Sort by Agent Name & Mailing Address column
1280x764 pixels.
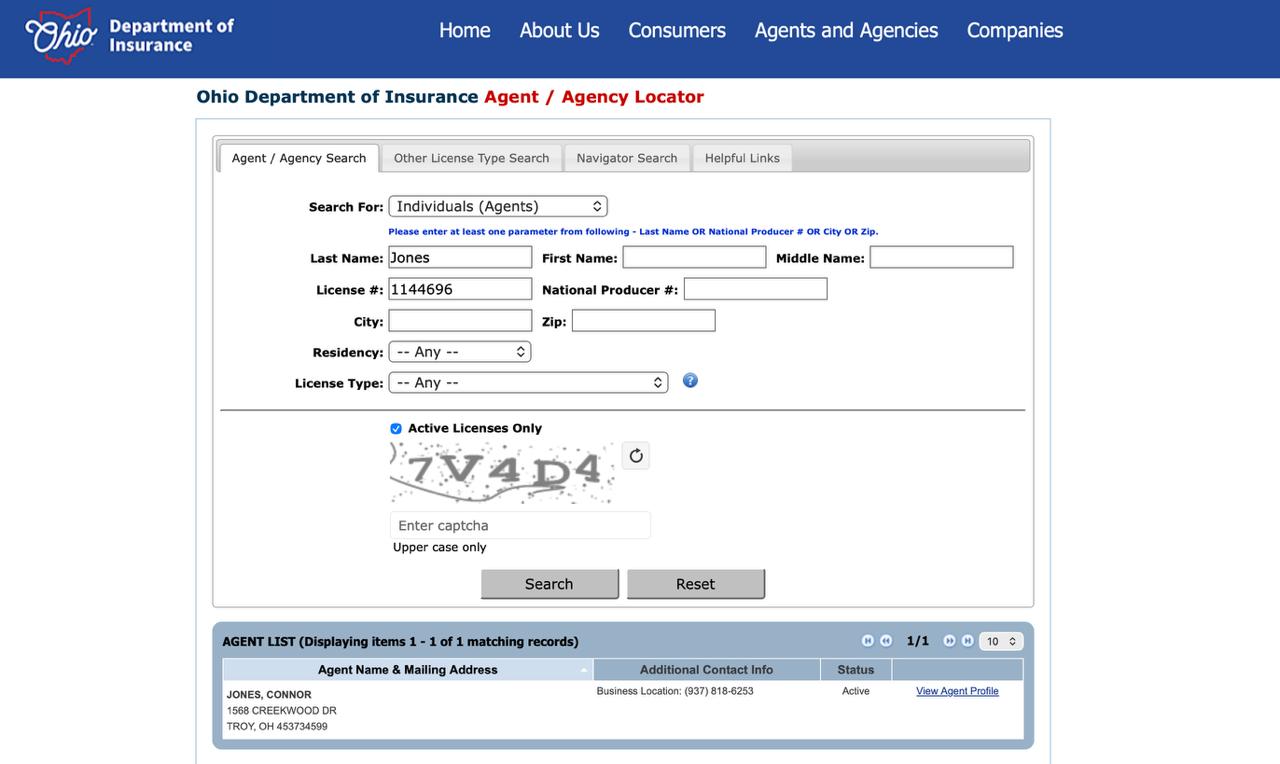tap(407, 670)
